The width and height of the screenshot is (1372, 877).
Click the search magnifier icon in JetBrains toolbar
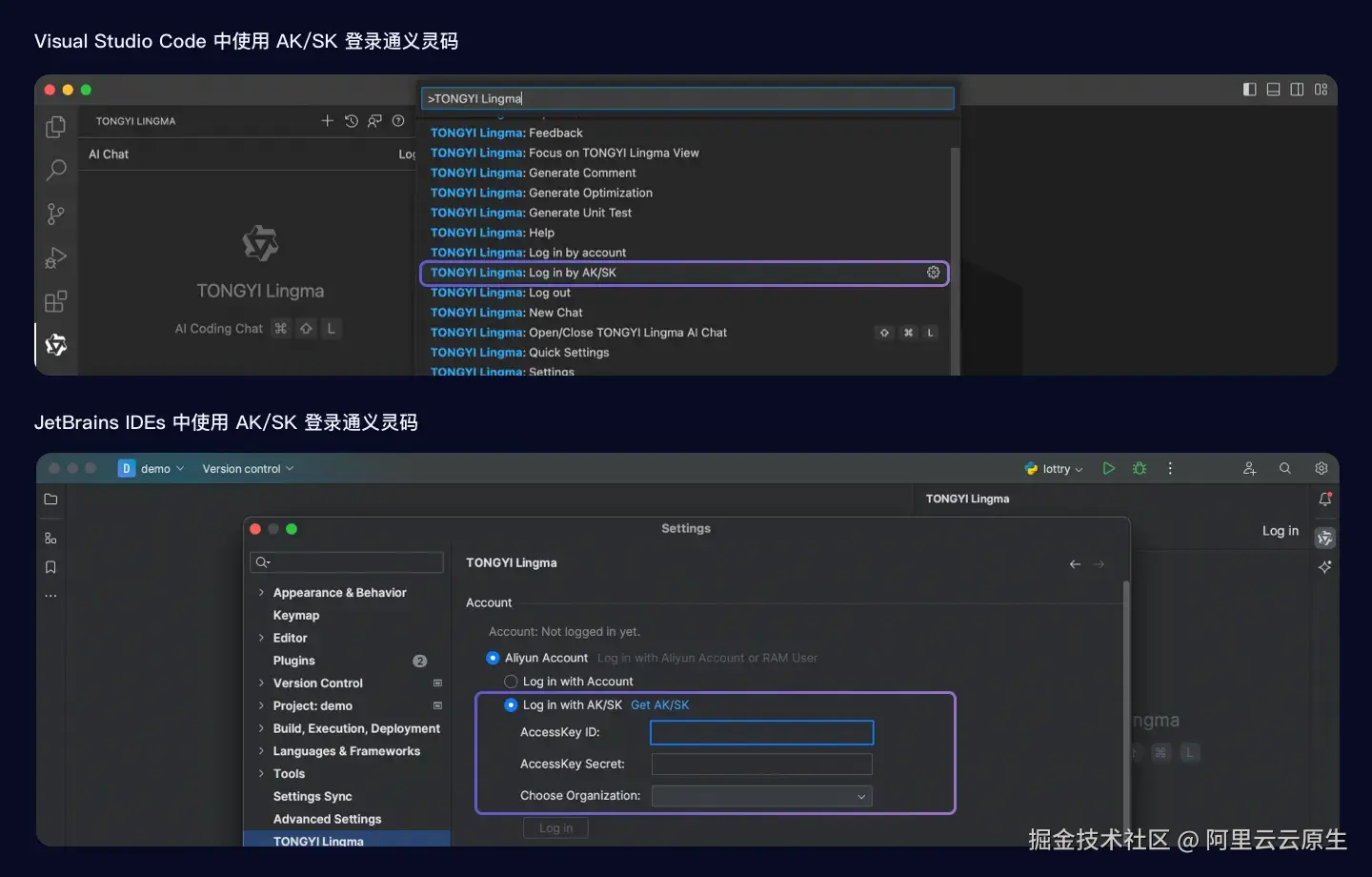click(x=1285, y=469)
